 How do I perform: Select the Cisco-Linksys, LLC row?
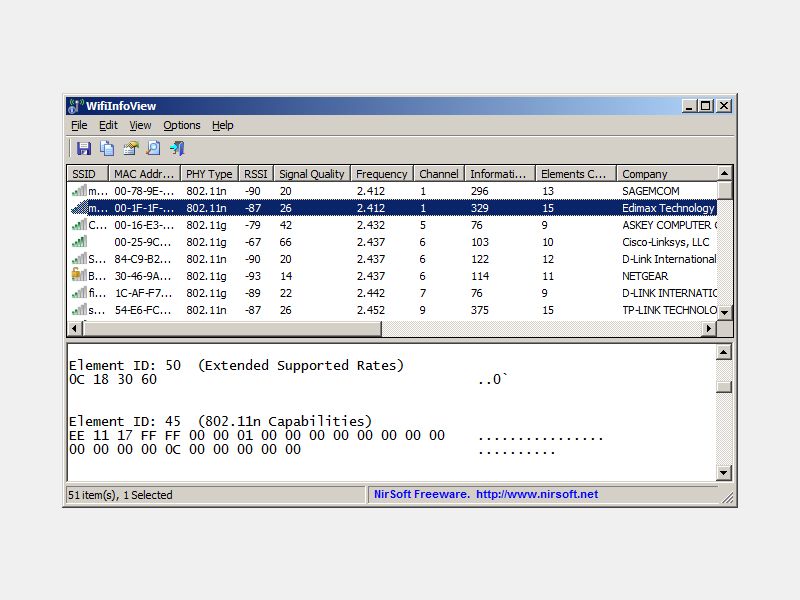[392, 242]
